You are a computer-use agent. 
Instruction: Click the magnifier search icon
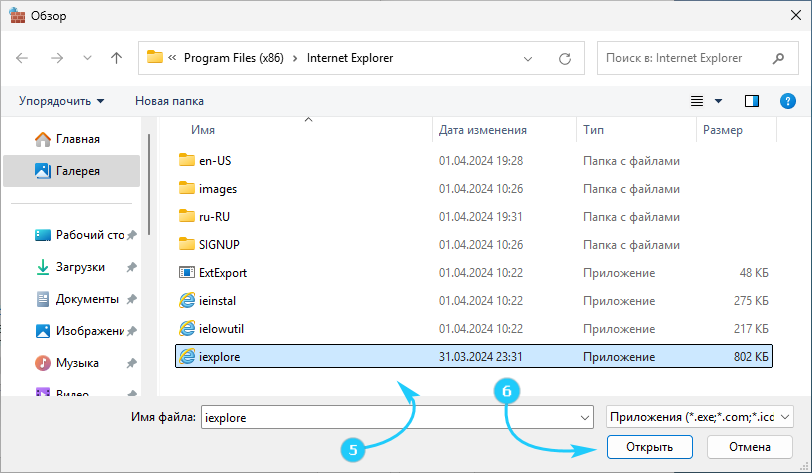(x=778, y=59)
